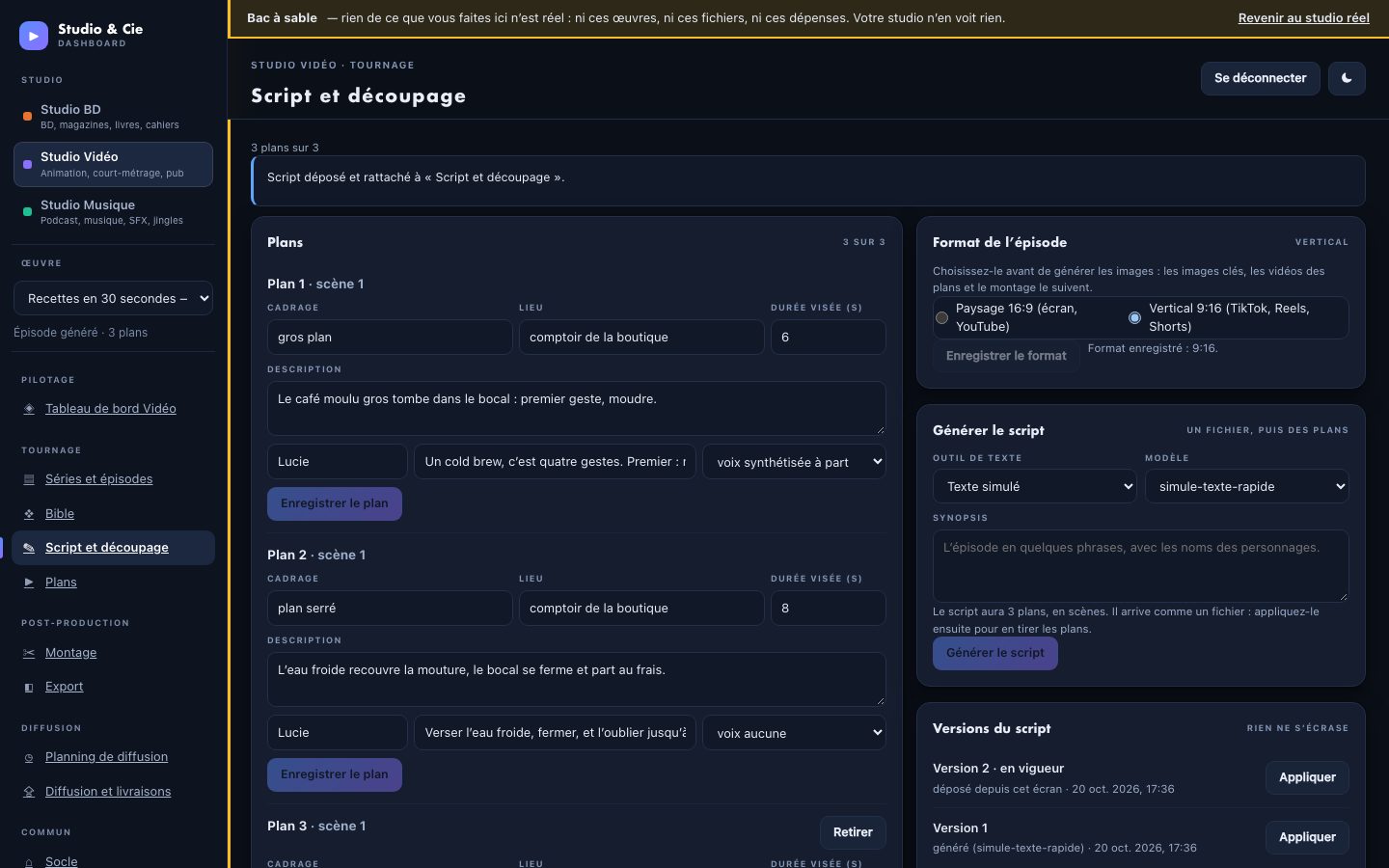Apply Version 1 of the script
This screenshot has width=1389, height=868.
(x=1307, y=837)
